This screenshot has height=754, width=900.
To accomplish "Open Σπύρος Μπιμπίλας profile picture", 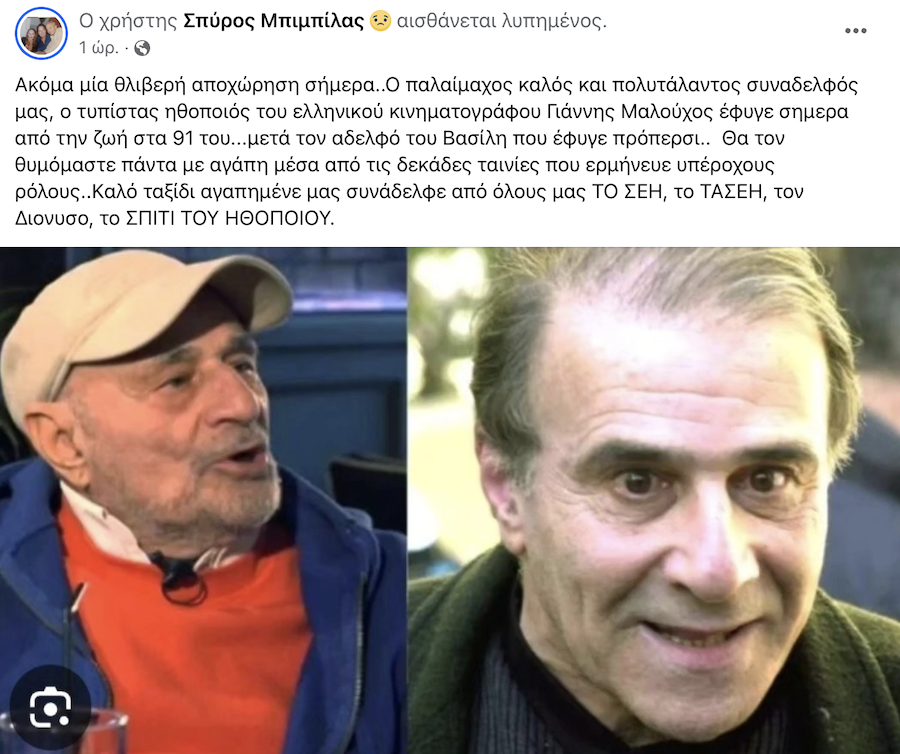I will [41, 34].
